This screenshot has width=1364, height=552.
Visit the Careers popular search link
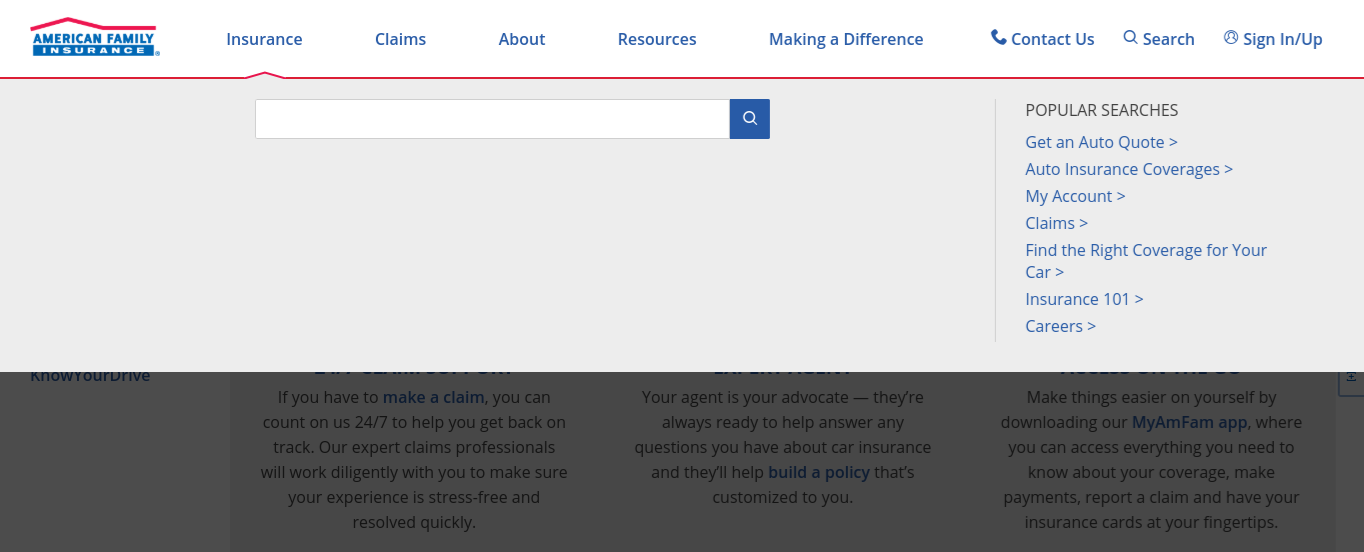(x=1060, y=326)
